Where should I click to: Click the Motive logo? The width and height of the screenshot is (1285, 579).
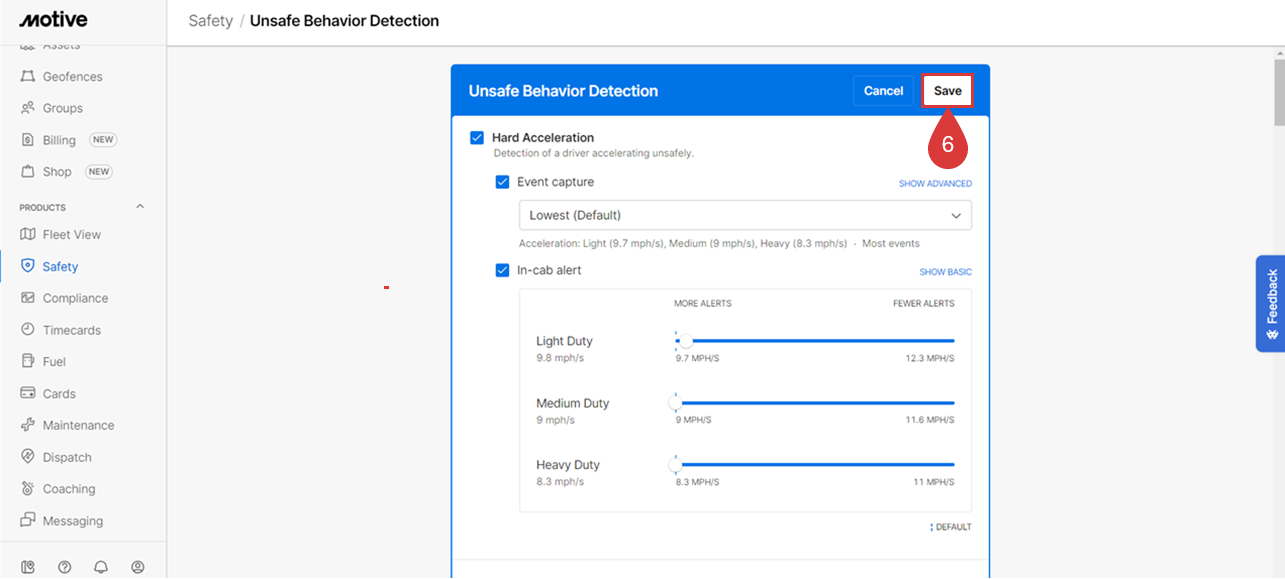(x=54, y=20)
